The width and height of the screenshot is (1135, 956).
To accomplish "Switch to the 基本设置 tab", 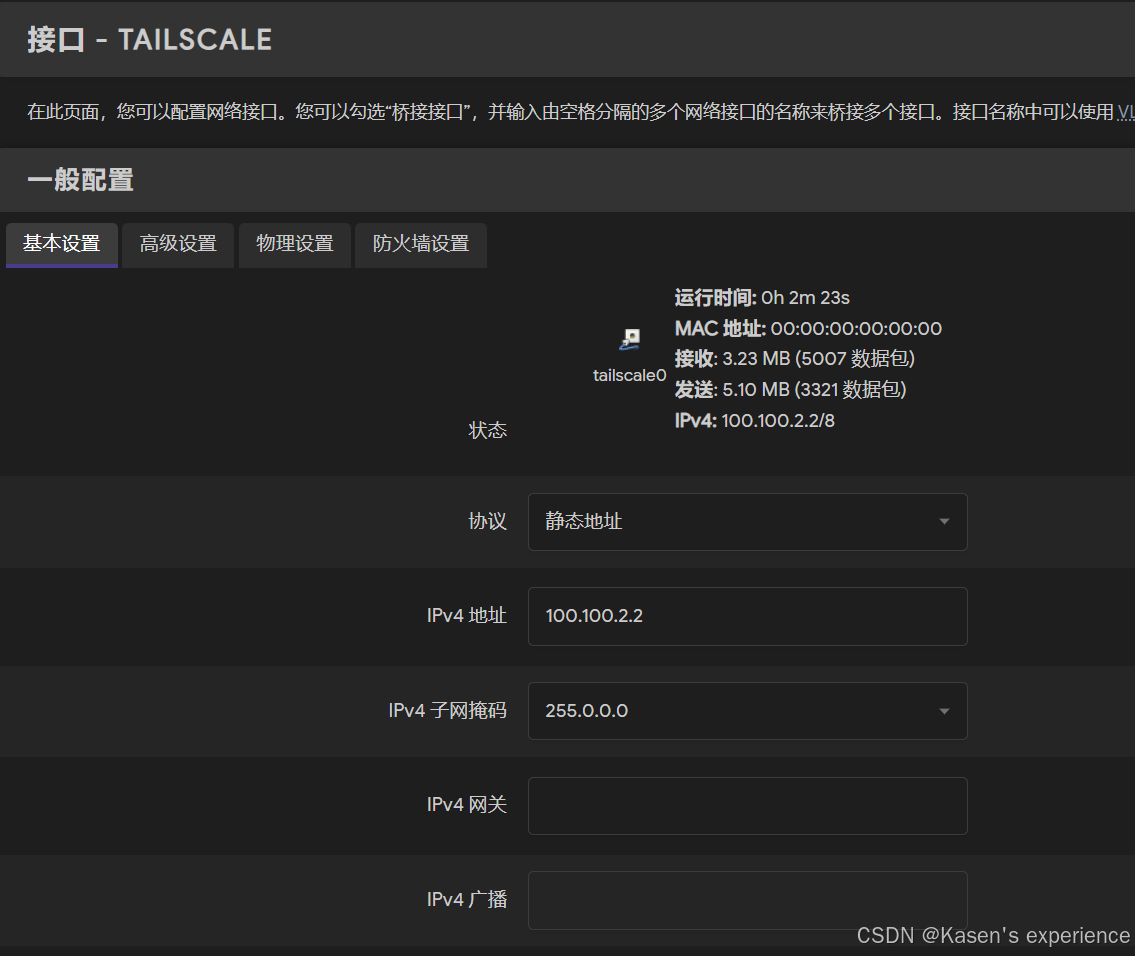I will click(x=62, y=245).
